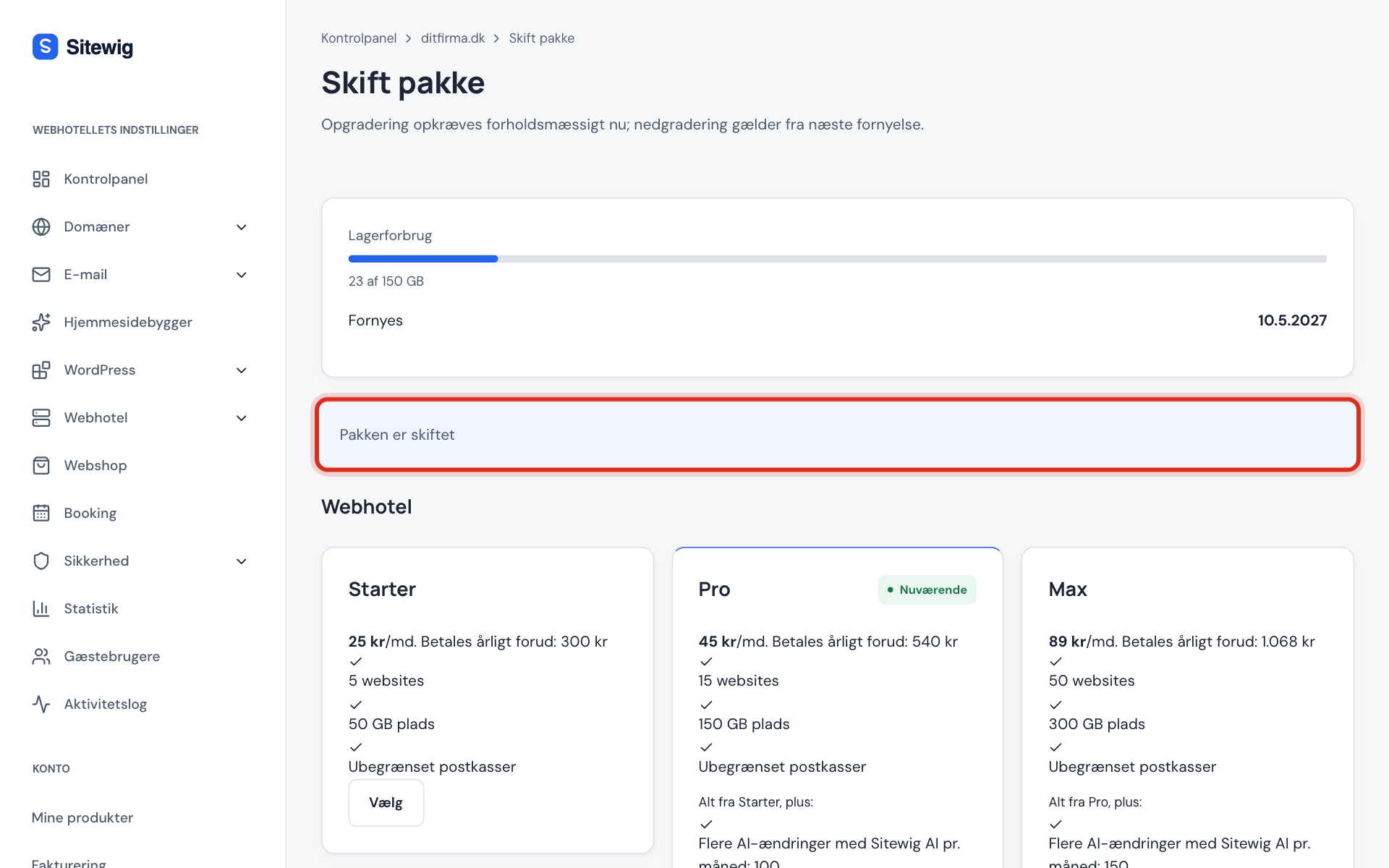Click the Sikkerhed shield icon
The image size is (1389, 868).
click(x=41, y=561)
